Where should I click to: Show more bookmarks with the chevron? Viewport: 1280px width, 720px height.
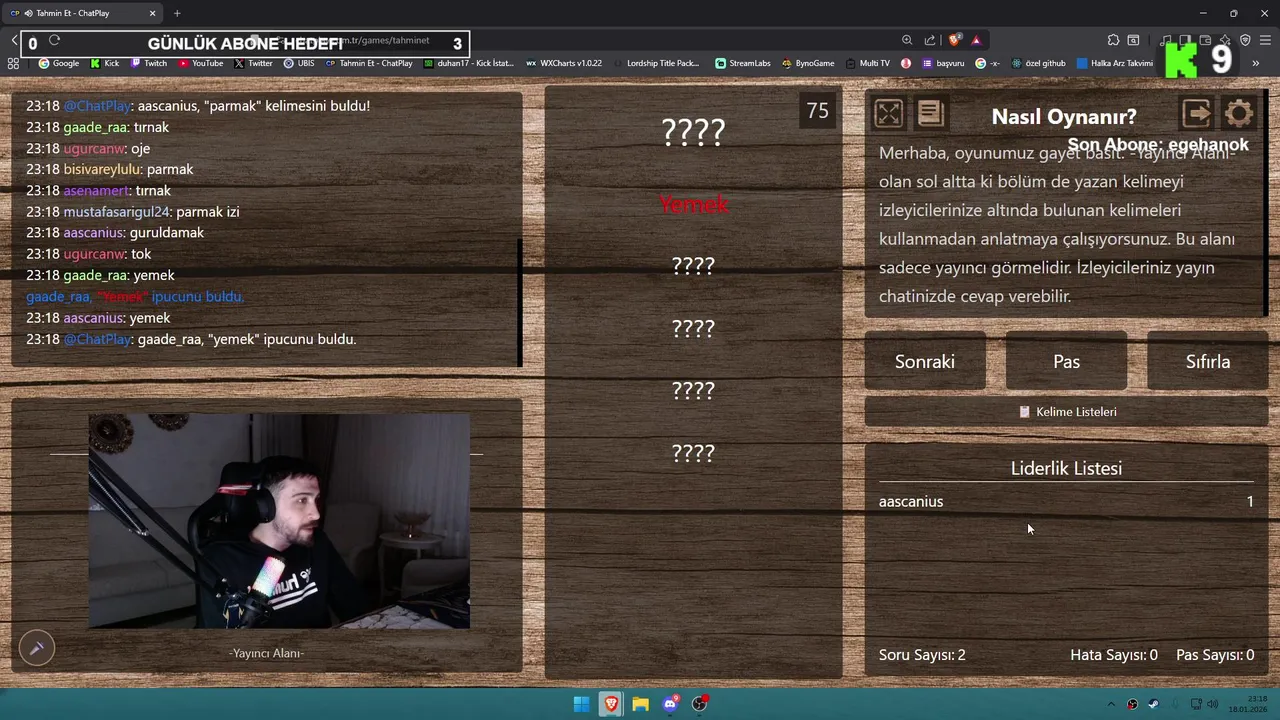1255,63
